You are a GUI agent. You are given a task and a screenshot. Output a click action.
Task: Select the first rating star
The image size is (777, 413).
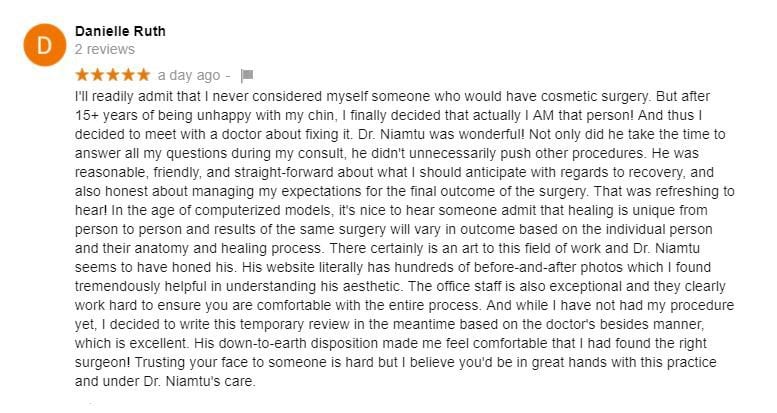pos(82,75)
